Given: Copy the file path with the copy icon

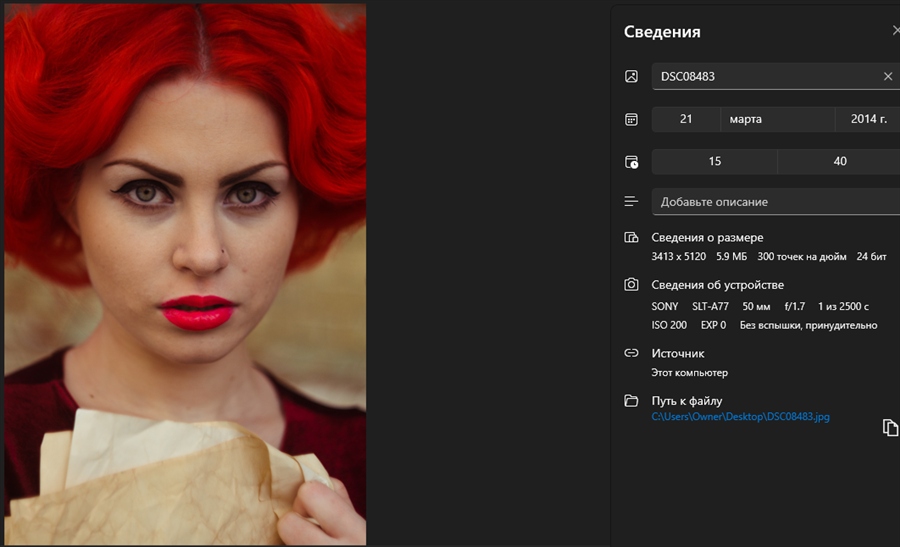Looking at the screenshot, I should coord(889,427).
